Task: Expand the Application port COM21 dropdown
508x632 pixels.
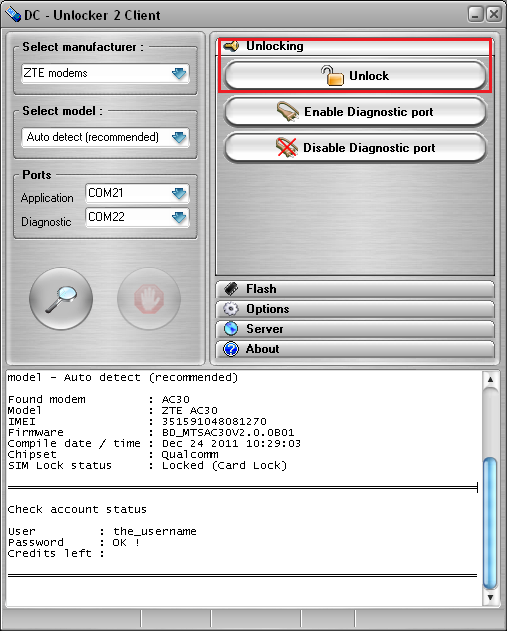Action: [137, 193]
